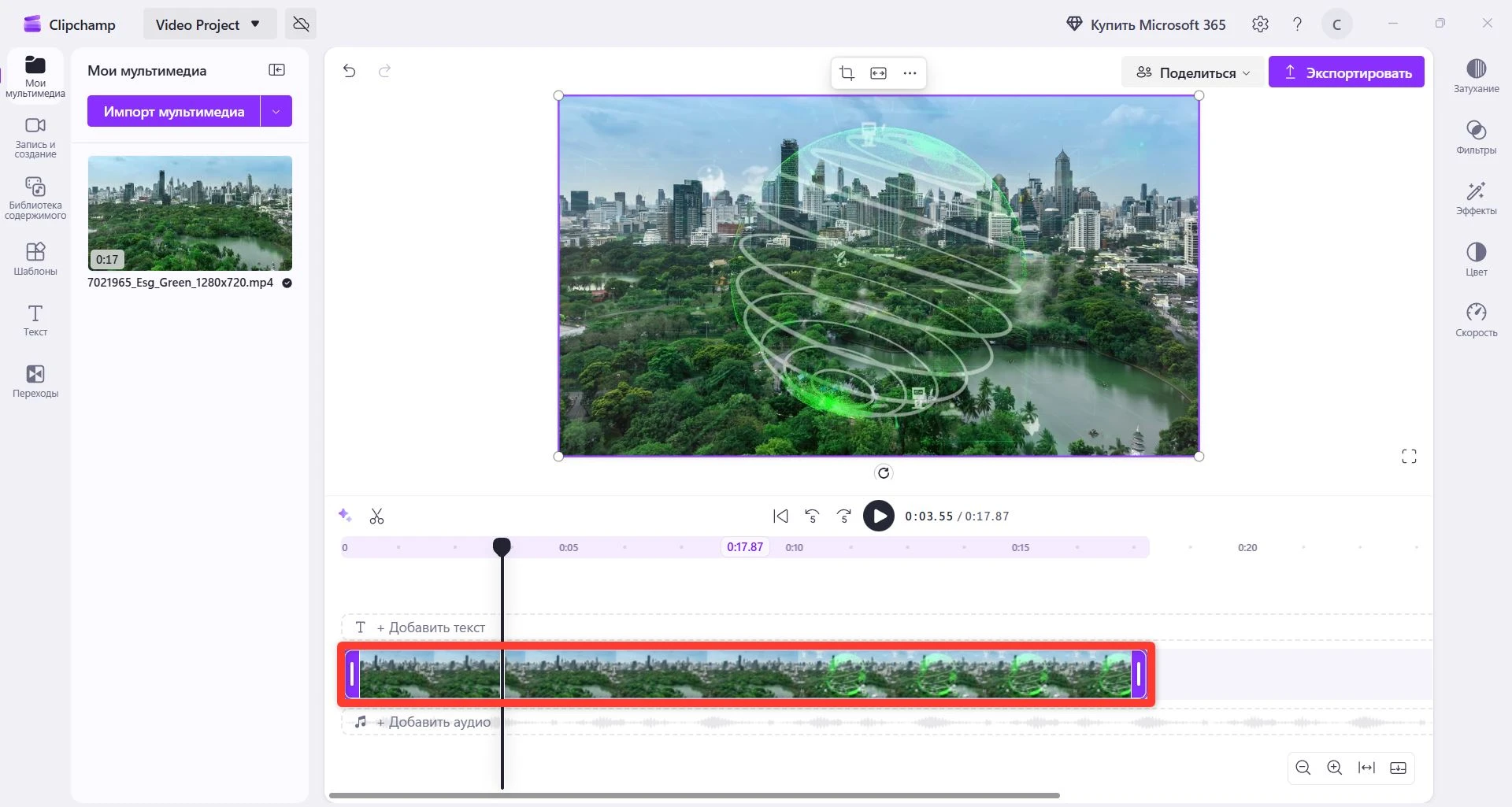Open the Share (Поделиться) dropdown
The width and height of the screenshot is (1512, 807).
click(1192, 72)
